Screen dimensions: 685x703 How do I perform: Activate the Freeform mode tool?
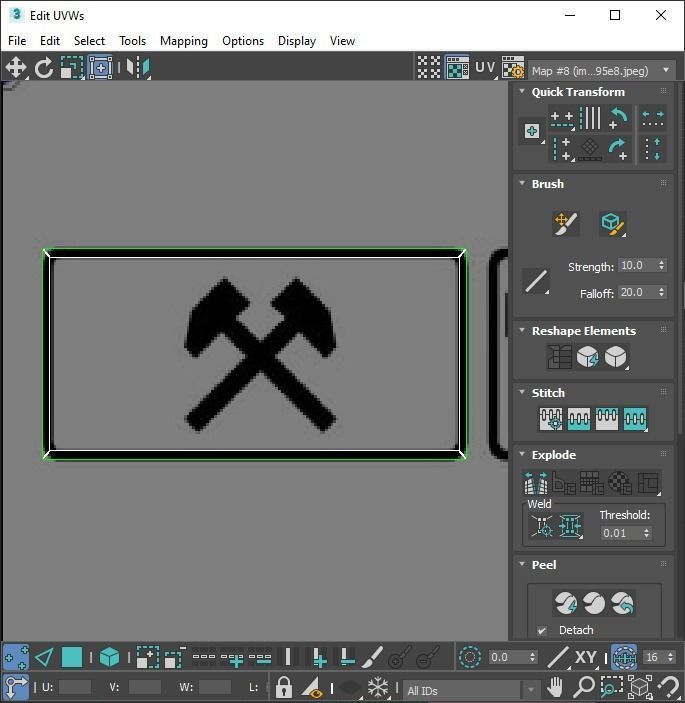[100, 68]
